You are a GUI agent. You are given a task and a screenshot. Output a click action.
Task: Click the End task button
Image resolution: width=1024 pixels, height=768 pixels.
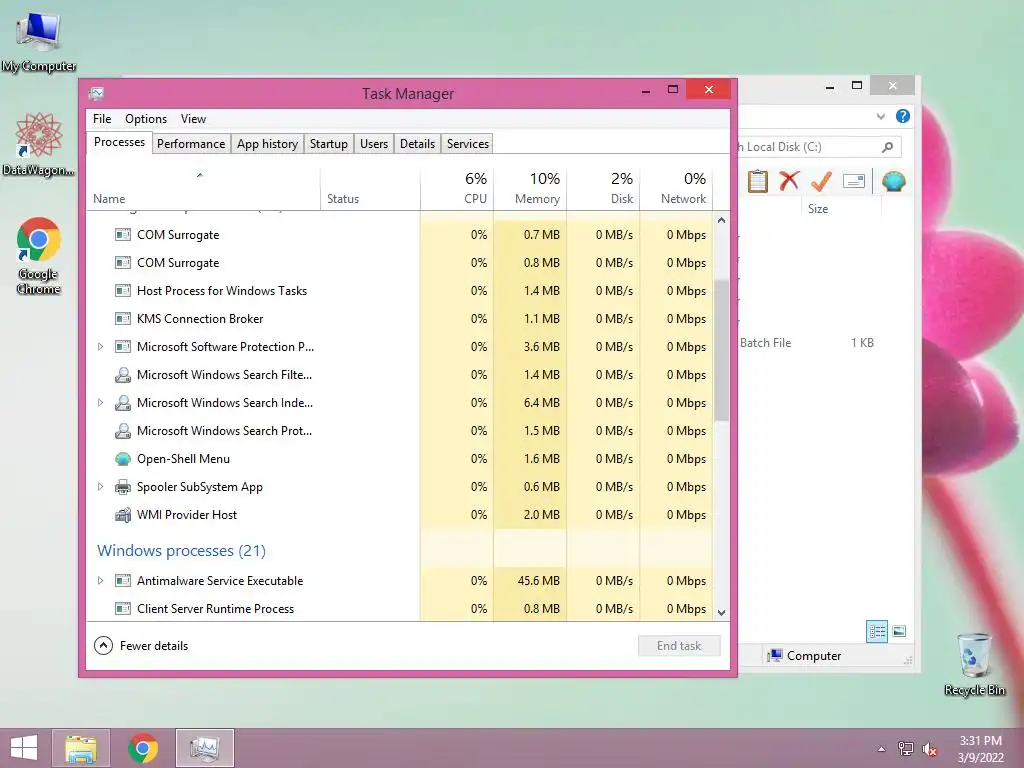point(679,646)
